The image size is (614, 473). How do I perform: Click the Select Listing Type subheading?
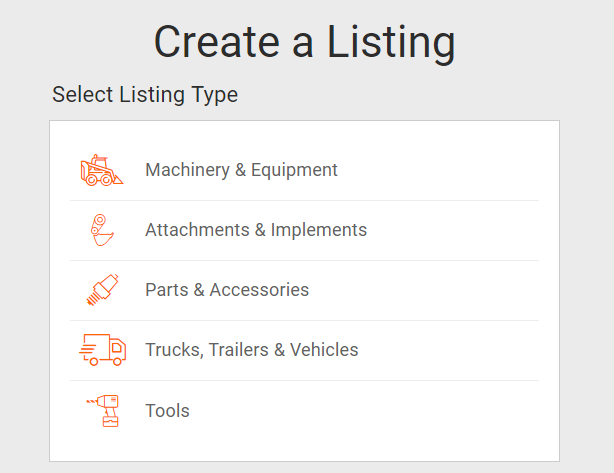click(x=145, y=95)
